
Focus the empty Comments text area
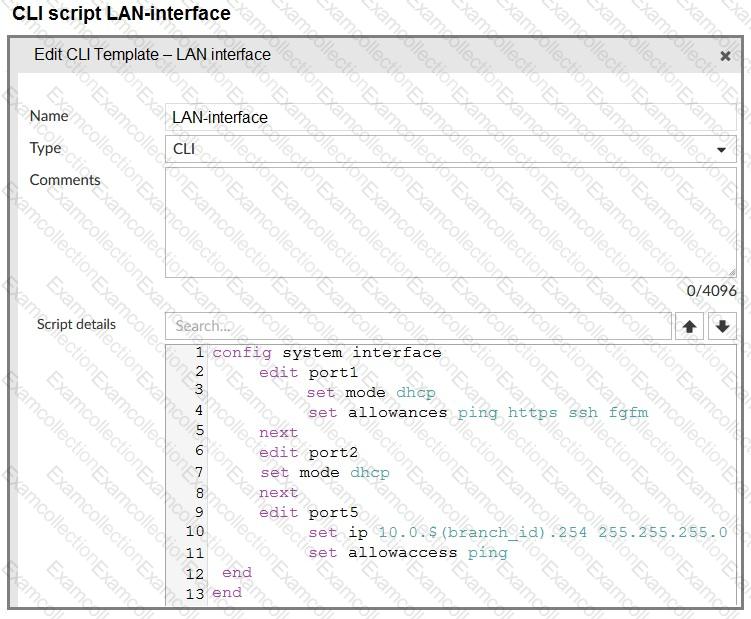pos(450,222)
